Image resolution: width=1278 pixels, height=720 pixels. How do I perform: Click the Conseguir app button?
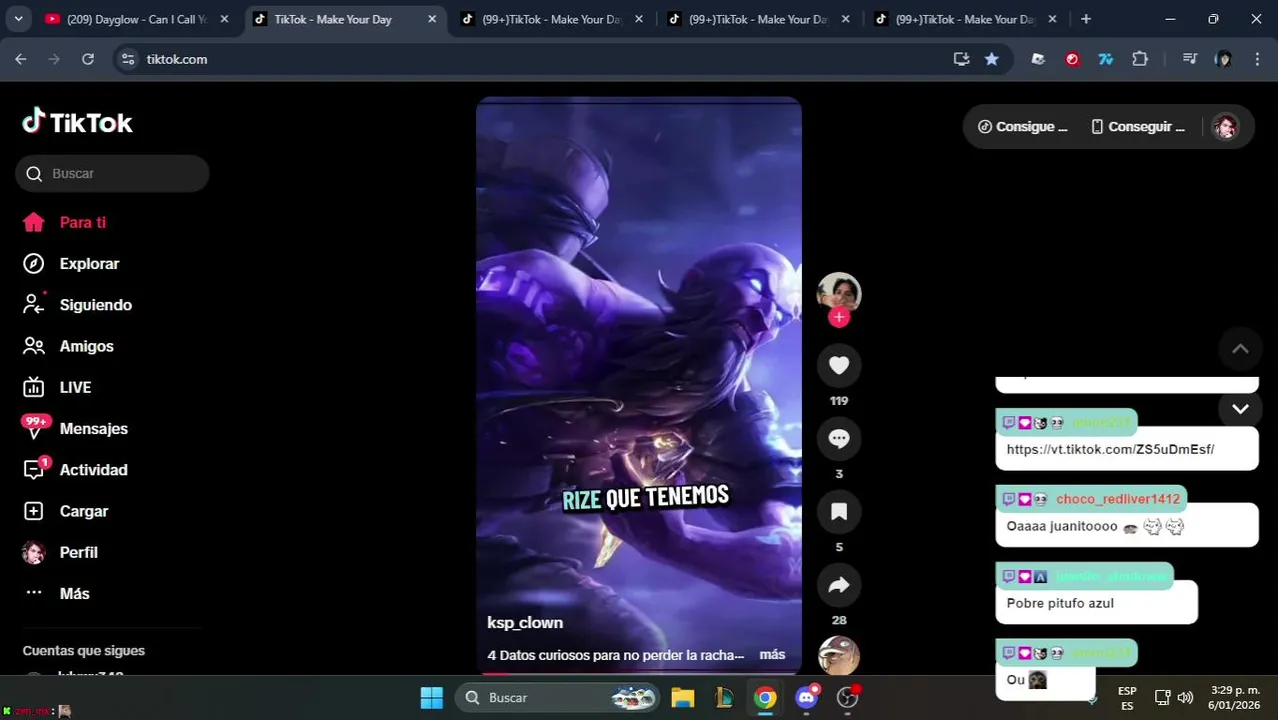[1138, 127]
